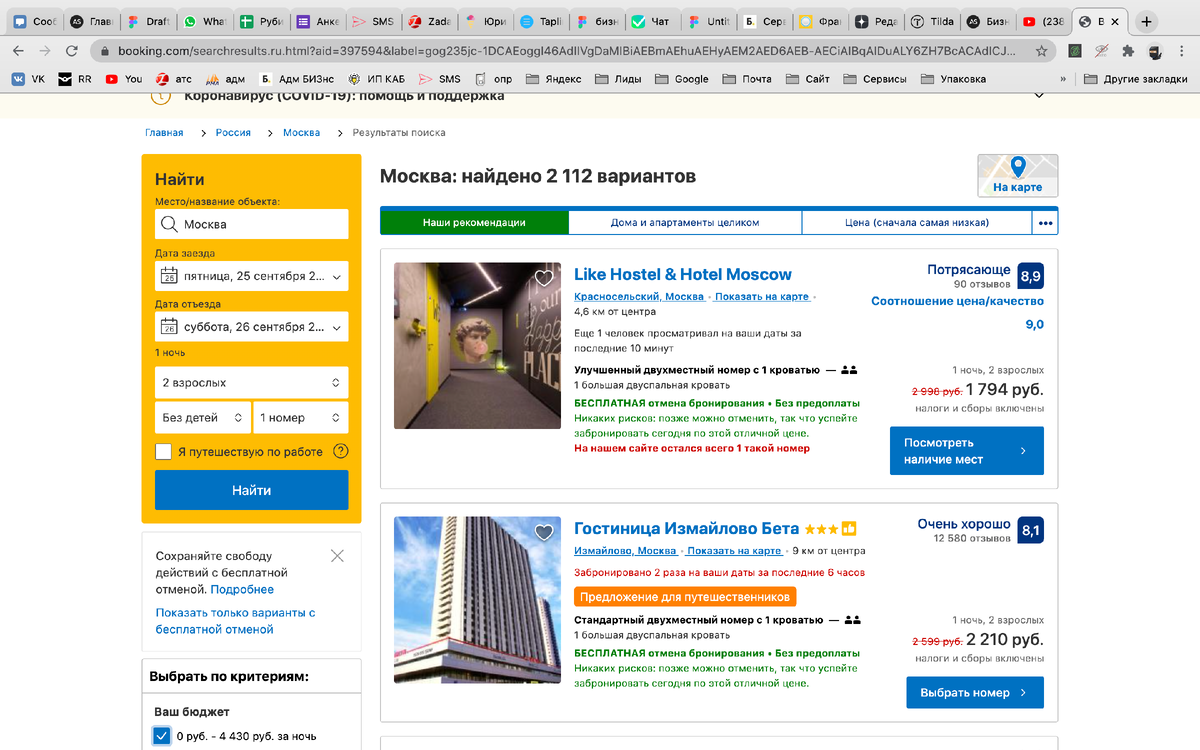The height and width of the screenshot is (750, 1200).
Task: Open the SMS bookmark in bookmarks bar
Action: [x=440, y=79]
